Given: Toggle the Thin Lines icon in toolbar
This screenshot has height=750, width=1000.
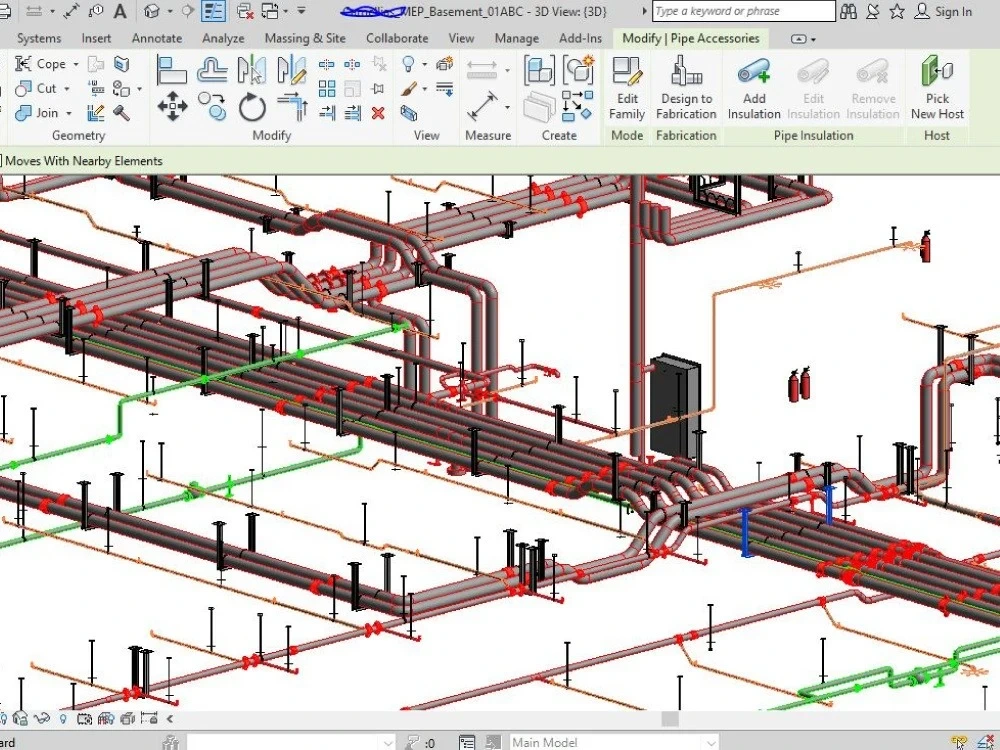Looking at the screenshot, I should (213, 11).
